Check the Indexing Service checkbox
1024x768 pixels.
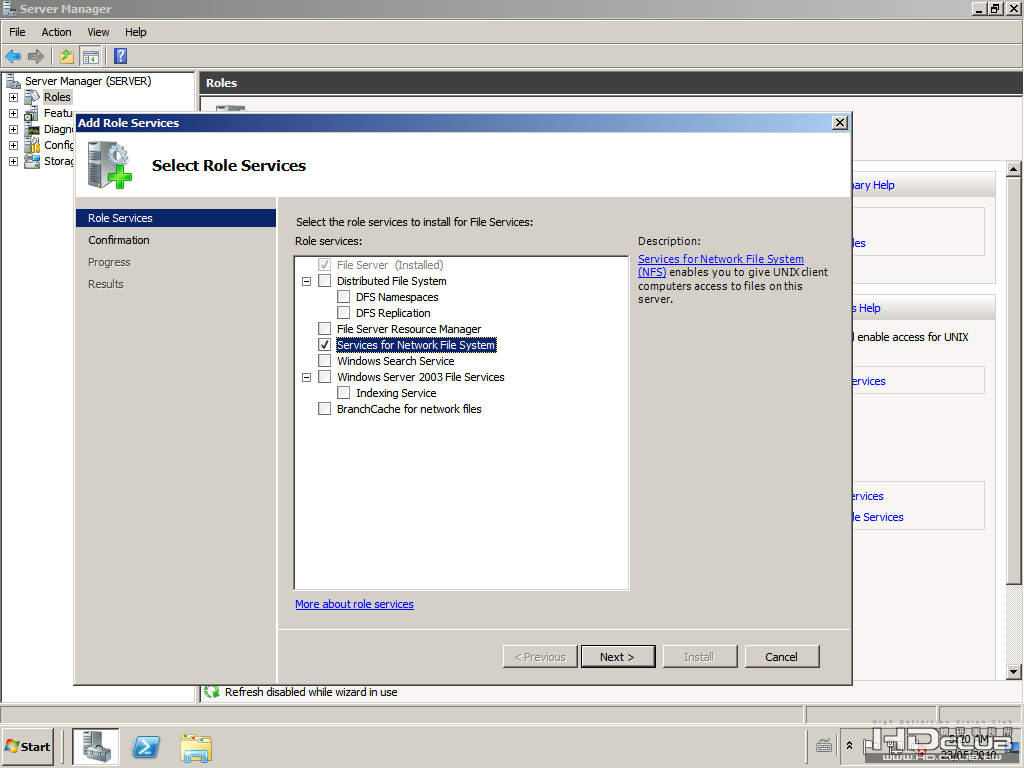pyautogui.click(x=344, y=393)
